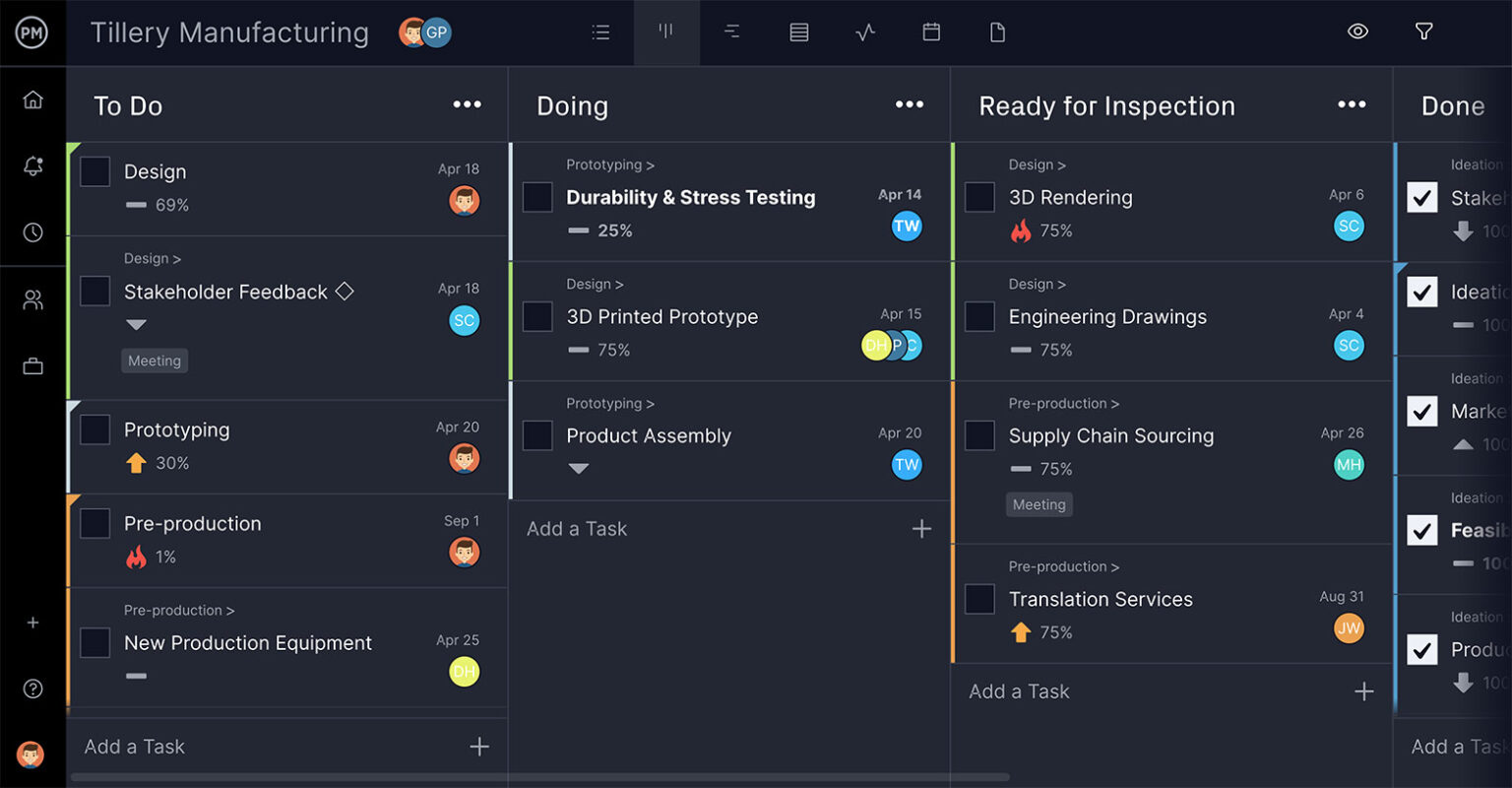Image resolution: width=1512 pixels, height=788 pixels.
Task: Click Add a Task in the Doing column
Action: [x=576, y=529]
